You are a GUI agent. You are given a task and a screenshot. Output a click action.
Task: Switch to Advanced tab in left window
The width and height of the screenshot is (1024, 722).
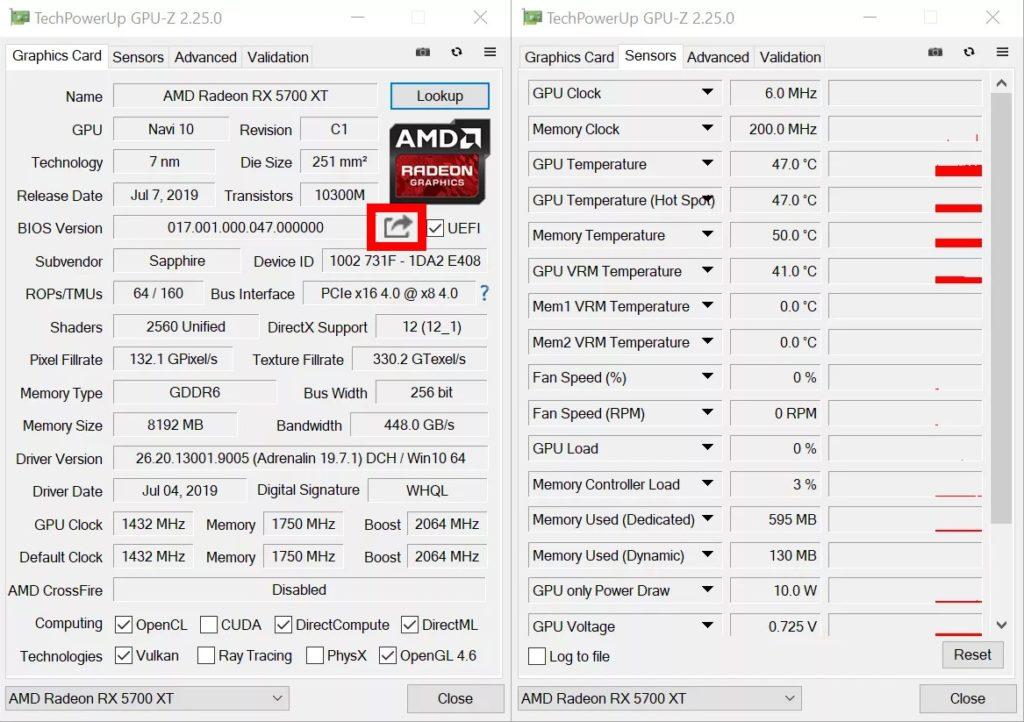[x=205, y=57]
